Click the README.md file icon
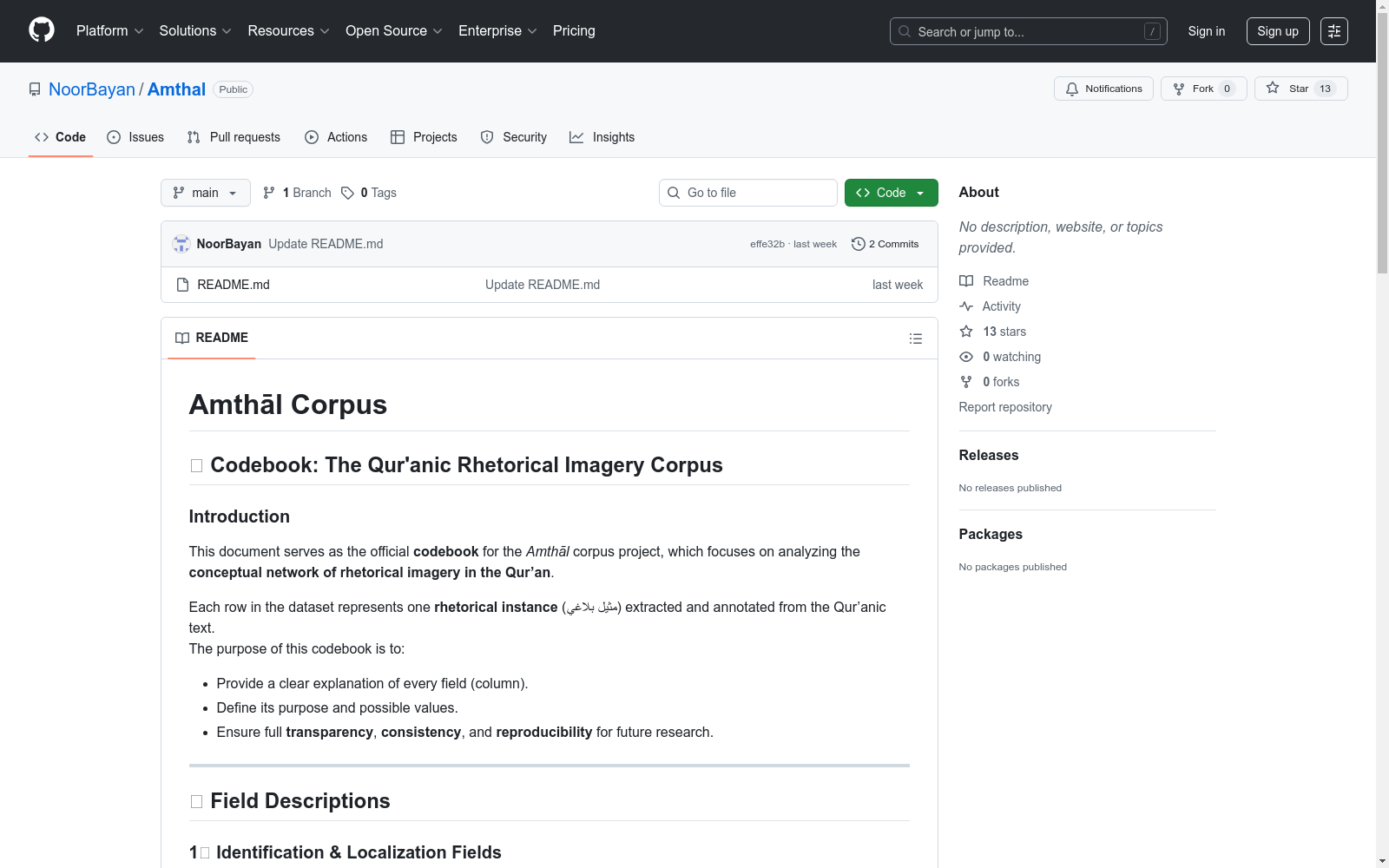The width and height of the screenshot is (1389, 868). coord(182,285)
